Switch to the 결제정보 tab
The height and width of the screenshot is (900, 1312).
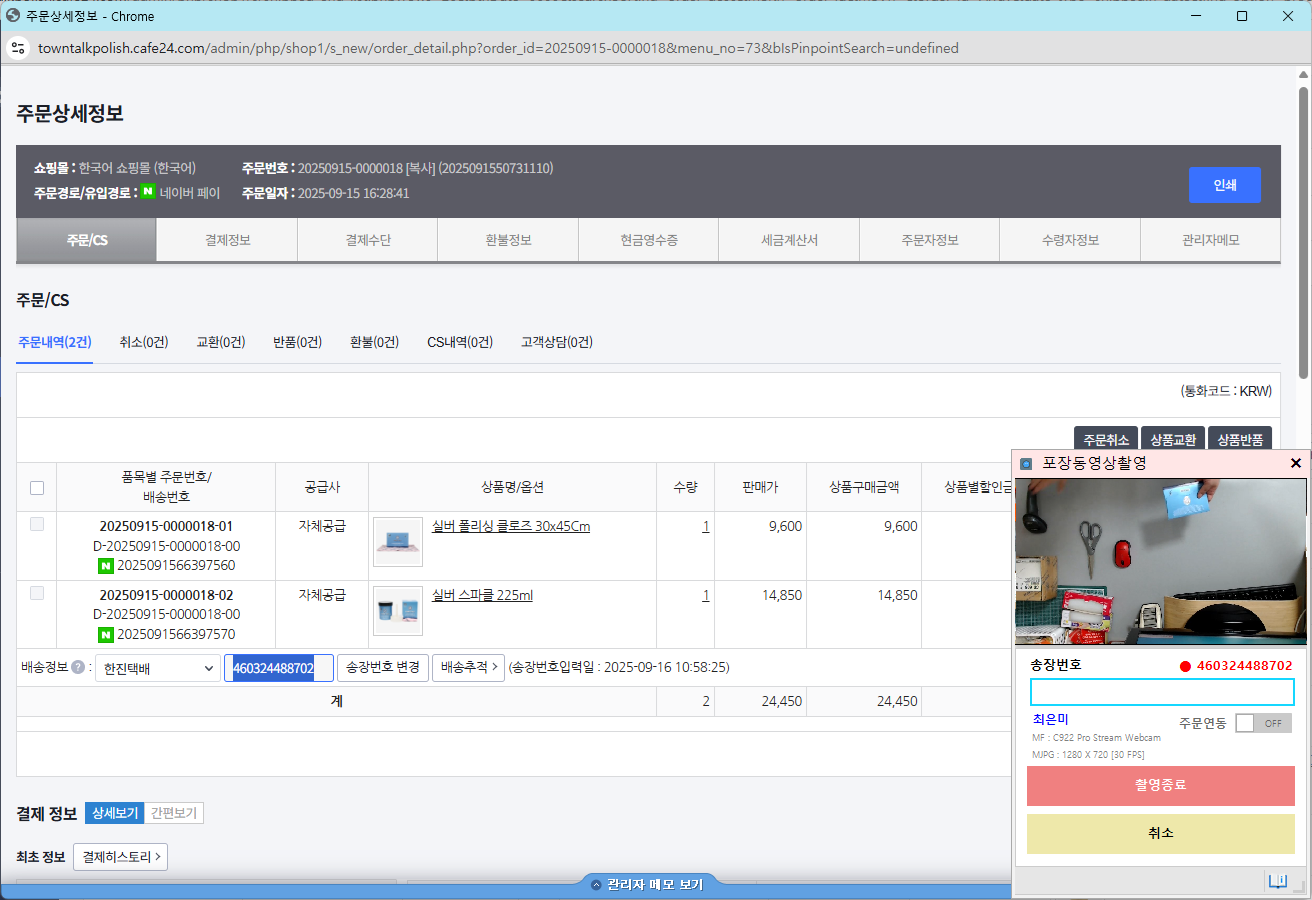coord(227,240)
